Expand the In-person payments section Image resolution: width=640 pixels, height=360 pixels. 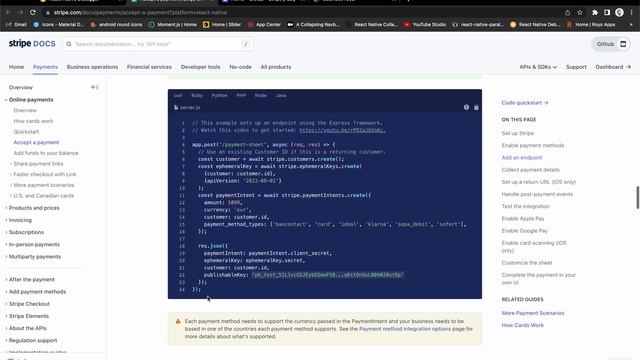pos(6,244)
